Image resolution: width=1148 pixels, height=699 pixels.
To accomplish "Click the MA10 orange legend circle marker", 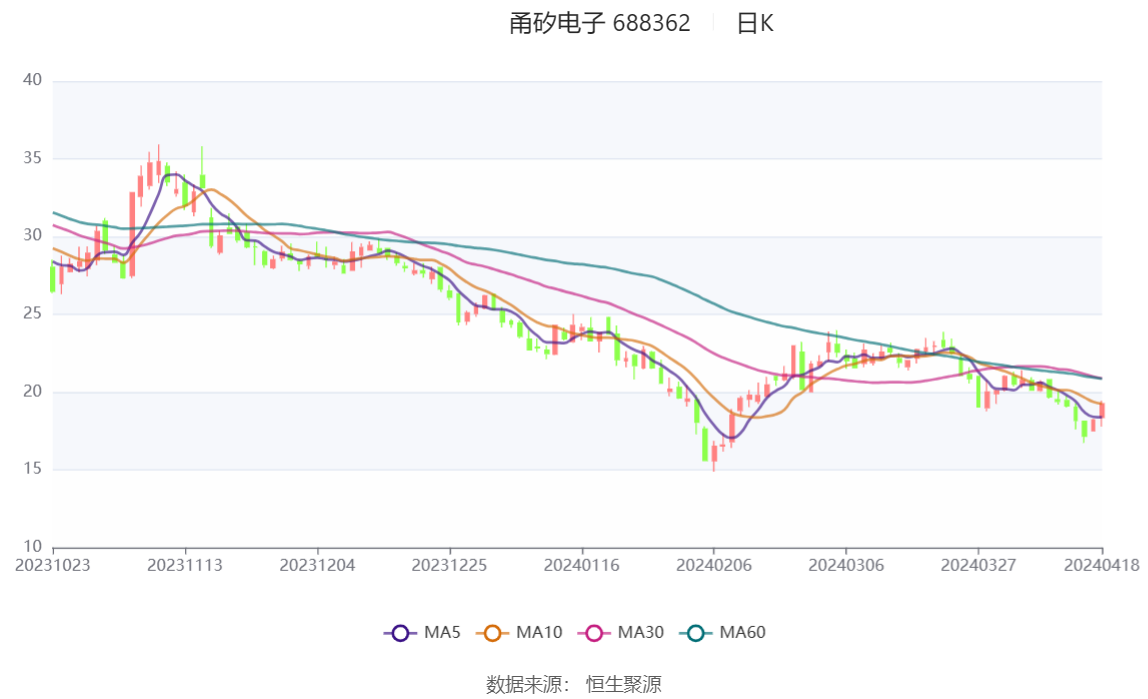I will pos(493,633).
